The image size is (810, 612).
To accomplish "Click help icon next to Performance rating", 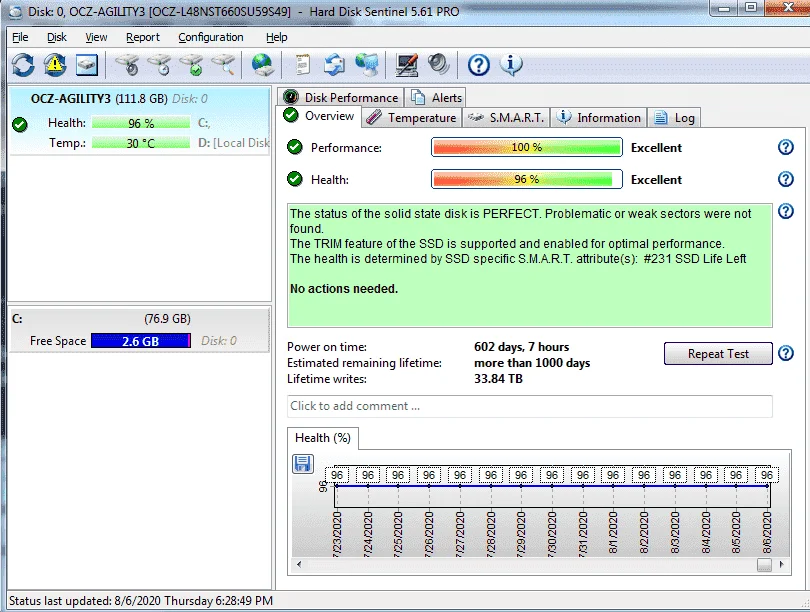I will pyautogui.click(x=786, y=147).
